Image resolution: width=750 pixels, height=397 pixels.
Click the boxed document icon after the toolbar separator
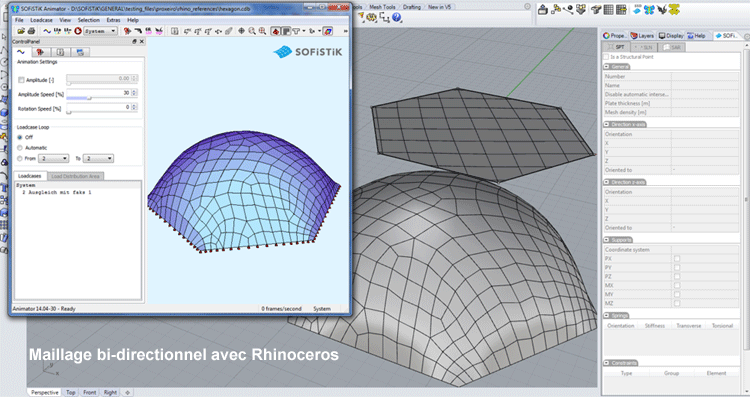click(175, 31)
